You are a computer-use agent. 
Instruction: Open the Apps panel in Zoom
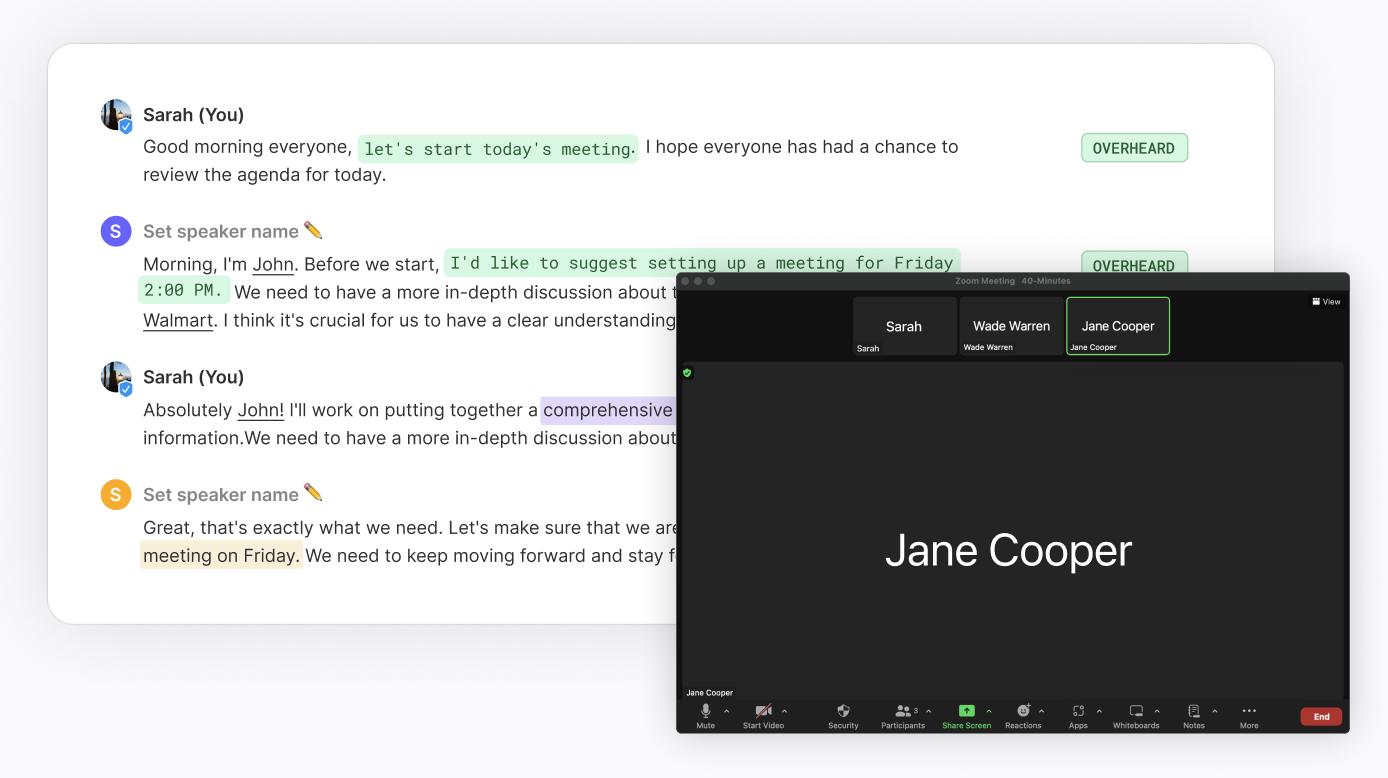[1078, 715]
